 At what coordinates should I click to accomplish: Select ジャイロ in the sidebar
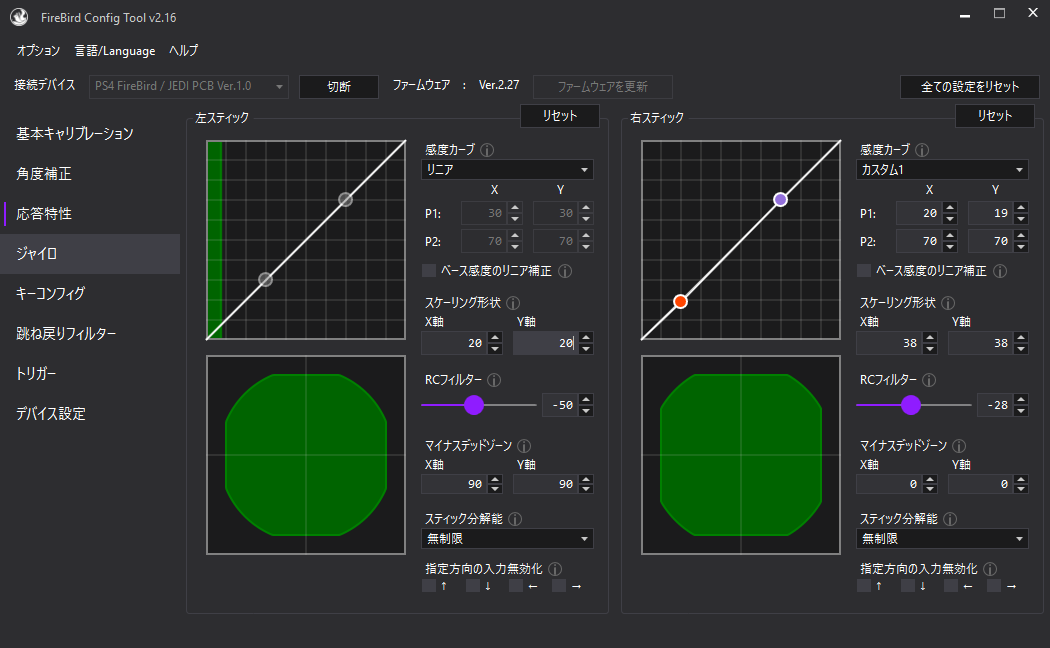90,254
